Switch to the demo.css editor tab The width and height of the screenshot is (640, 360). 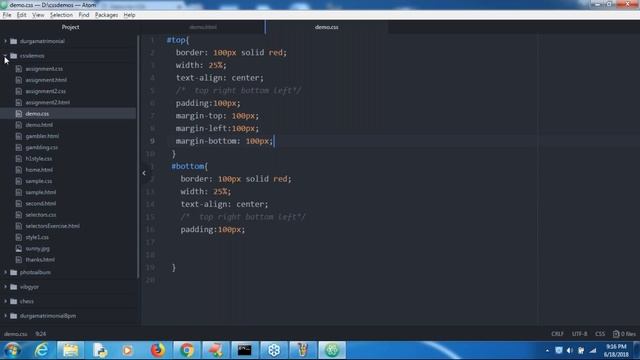point(327,27)
